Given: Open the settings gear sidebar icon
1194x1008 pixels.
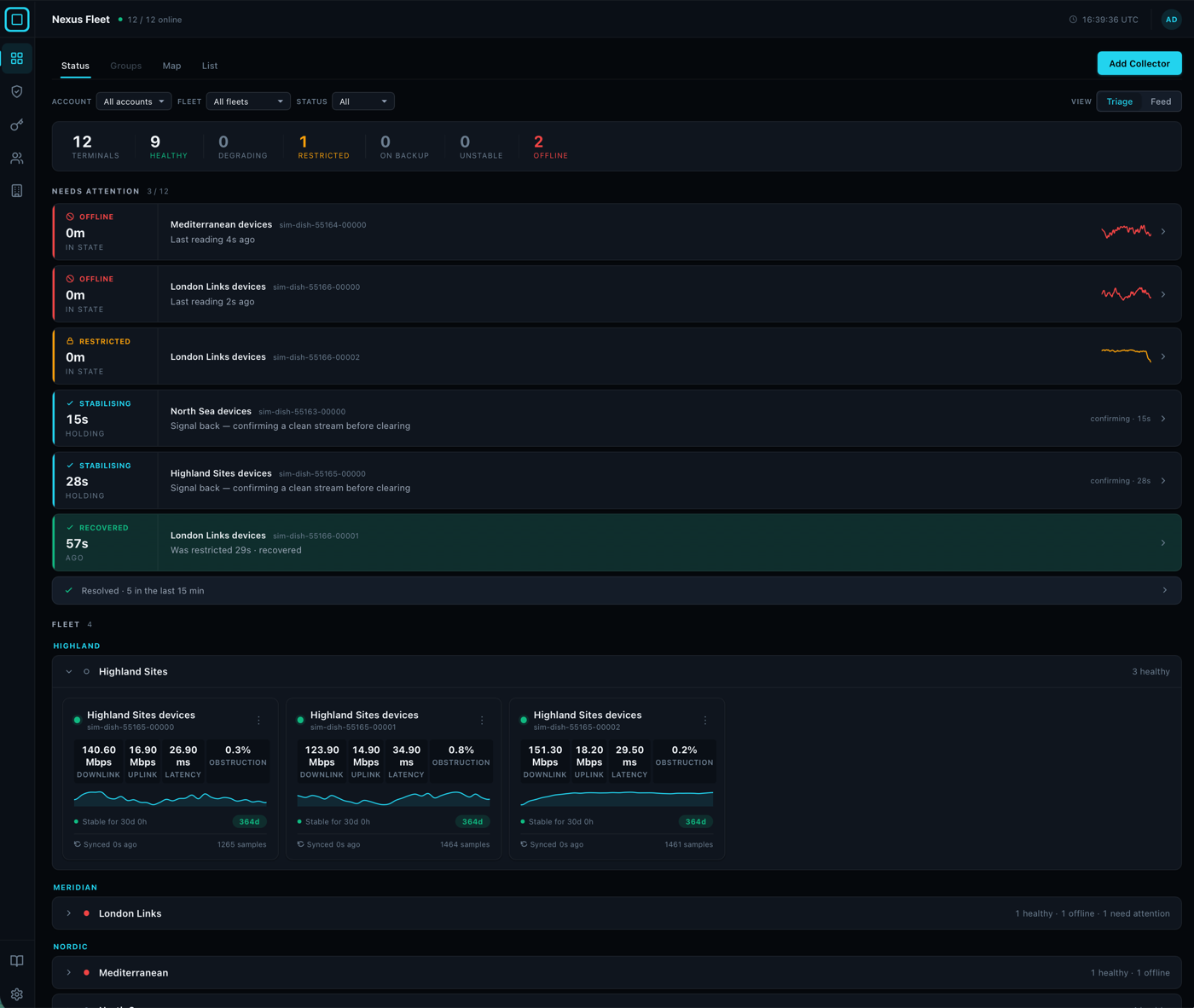Looking at the screenshot, I should click(x=17, y=994).
